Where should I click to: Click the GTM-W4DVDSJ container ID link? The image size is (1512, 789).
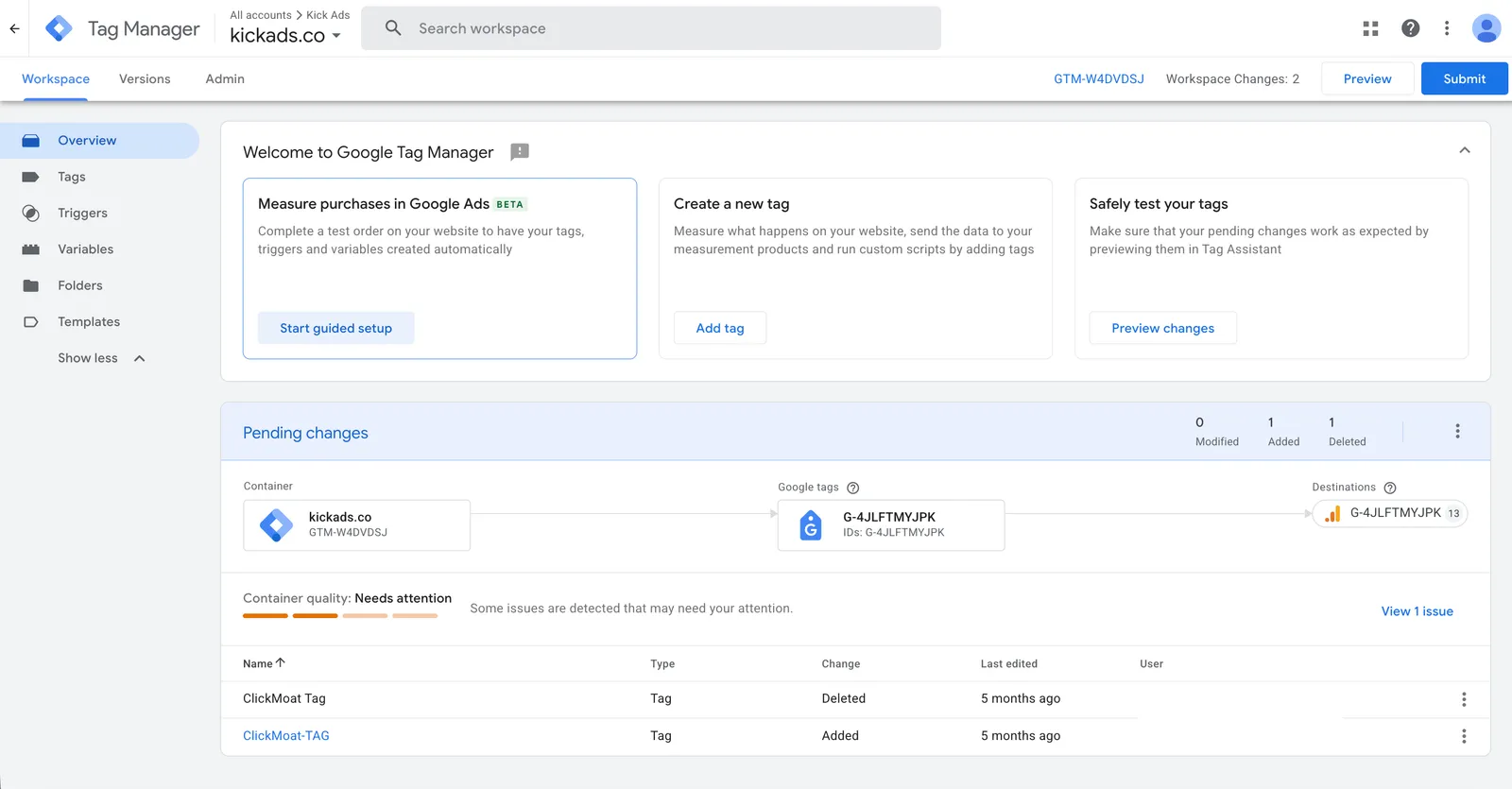pos(1099,79)
